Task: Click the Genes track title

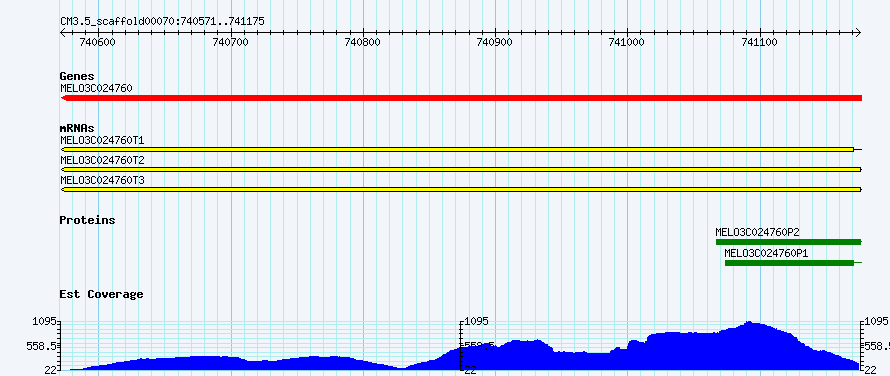Action: 77,76
